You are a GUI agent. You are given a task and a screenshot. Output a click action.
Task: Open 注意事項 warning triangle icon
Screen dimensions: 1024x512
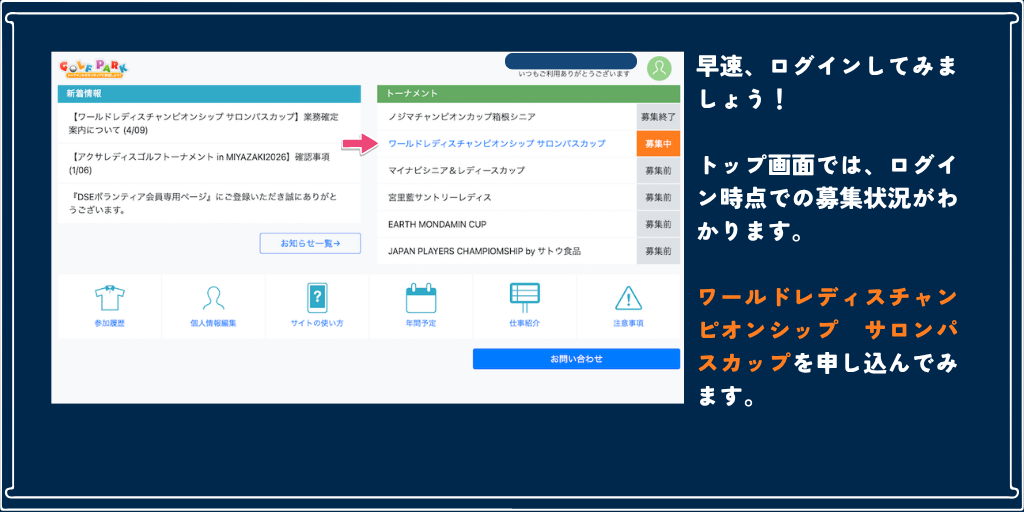[x=628, y=298]
